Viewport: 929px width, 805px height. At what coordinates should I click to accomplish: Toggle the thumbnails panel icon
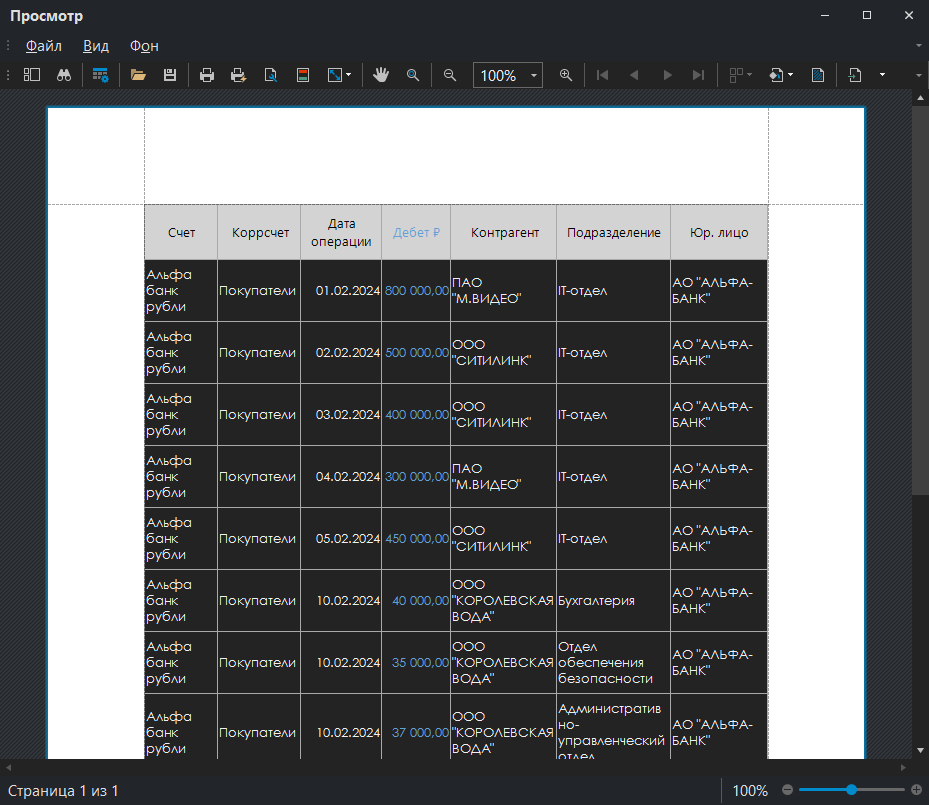click(32, 75)
